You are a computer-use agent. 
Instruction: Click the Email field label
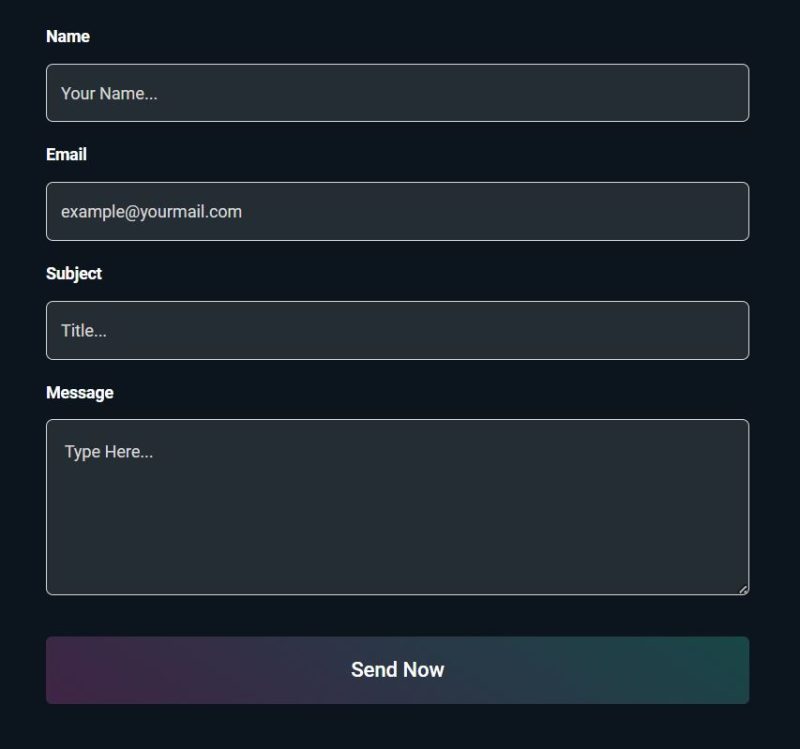coord(66,154)
